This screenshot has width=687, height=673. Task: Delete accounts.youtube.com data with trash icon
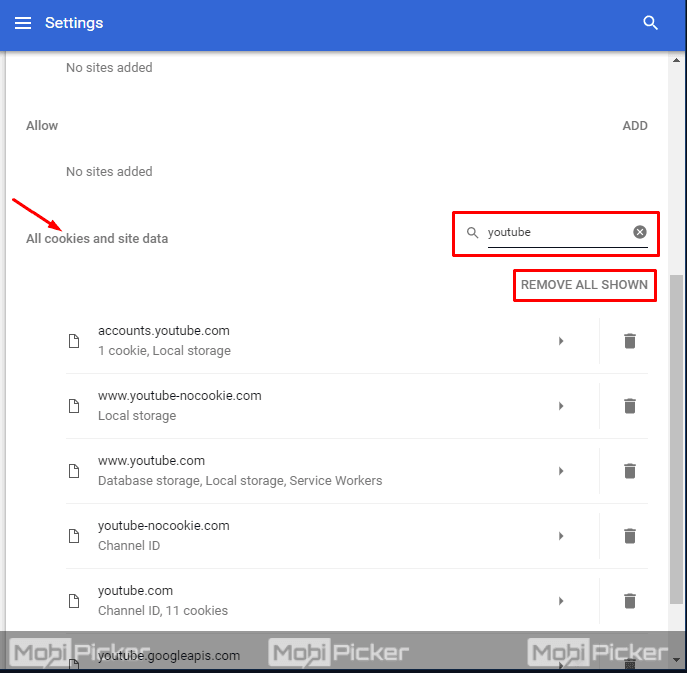(630, 341)
